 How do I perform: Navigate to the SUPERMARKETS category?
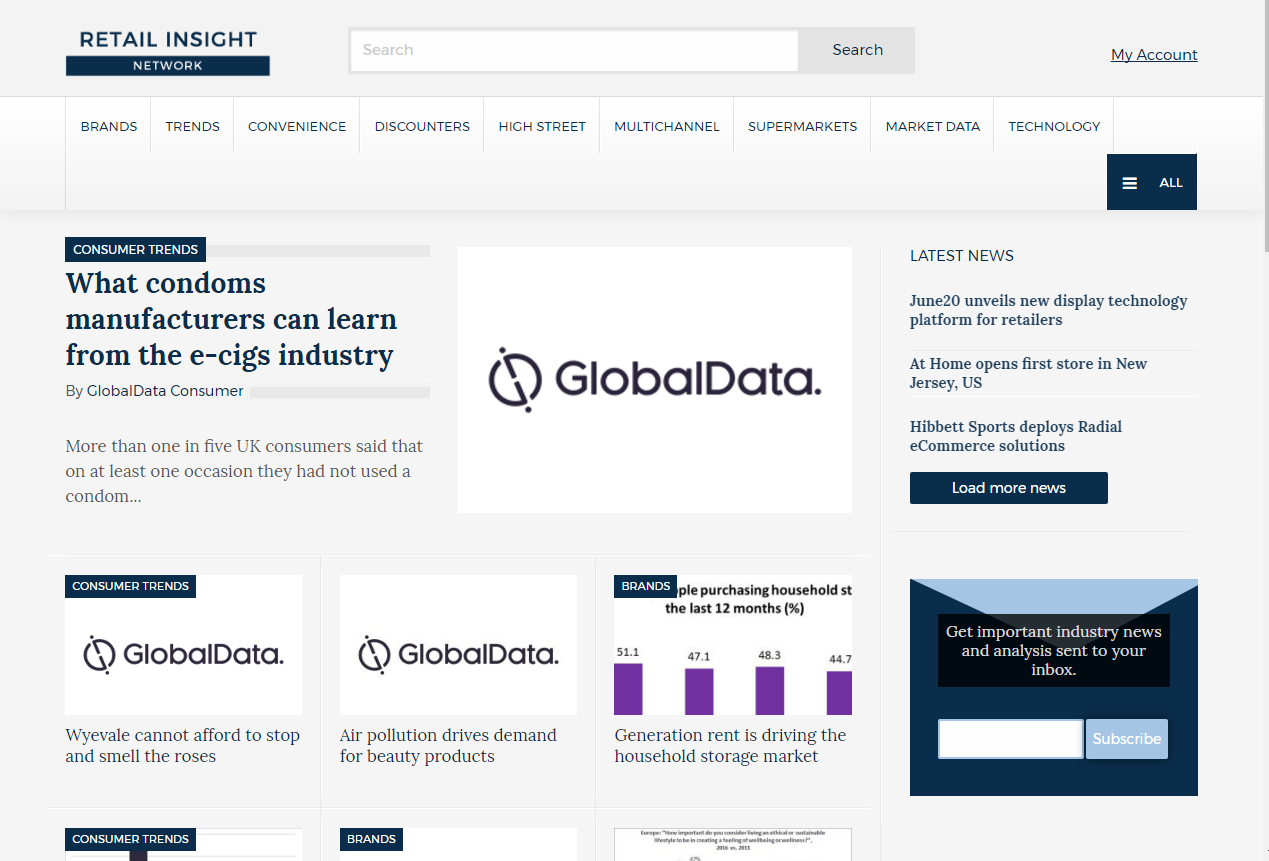pos(802,126)
